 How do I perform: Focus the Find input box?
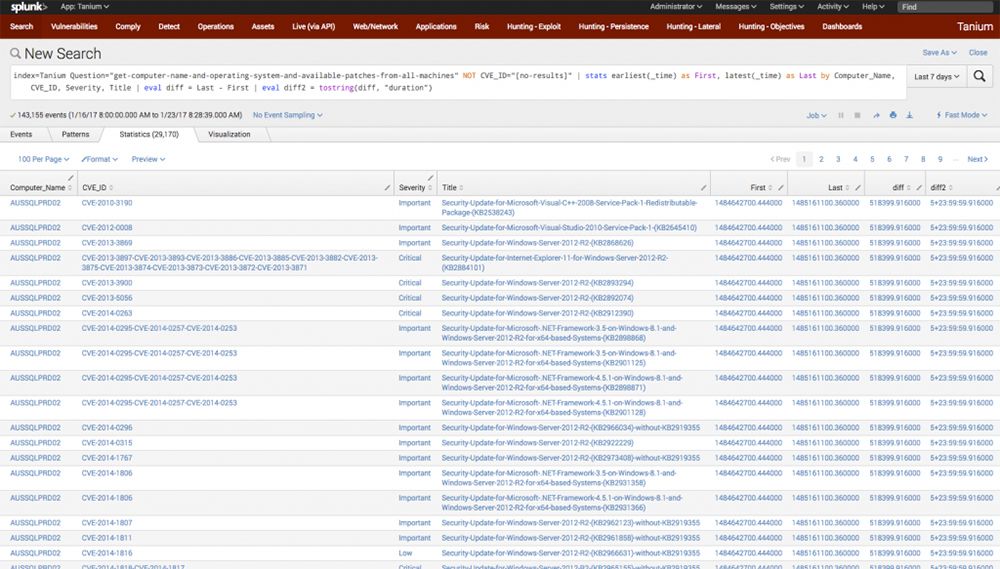click(x=945, y=7)
